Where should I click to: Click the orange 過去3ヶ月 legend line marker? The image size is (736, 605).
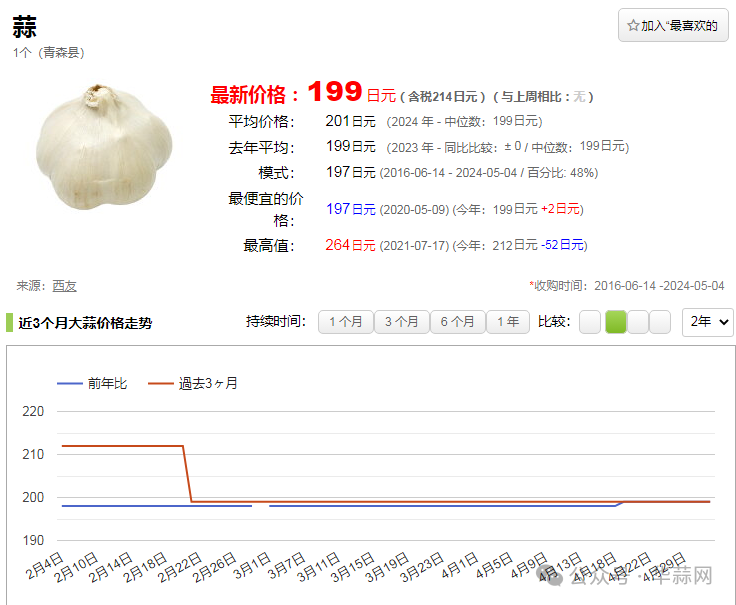160,383
